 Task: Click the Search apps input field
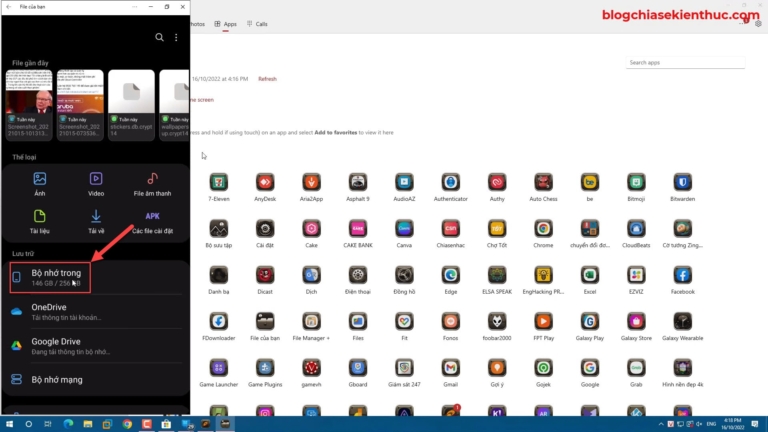[x=686, y=63]
